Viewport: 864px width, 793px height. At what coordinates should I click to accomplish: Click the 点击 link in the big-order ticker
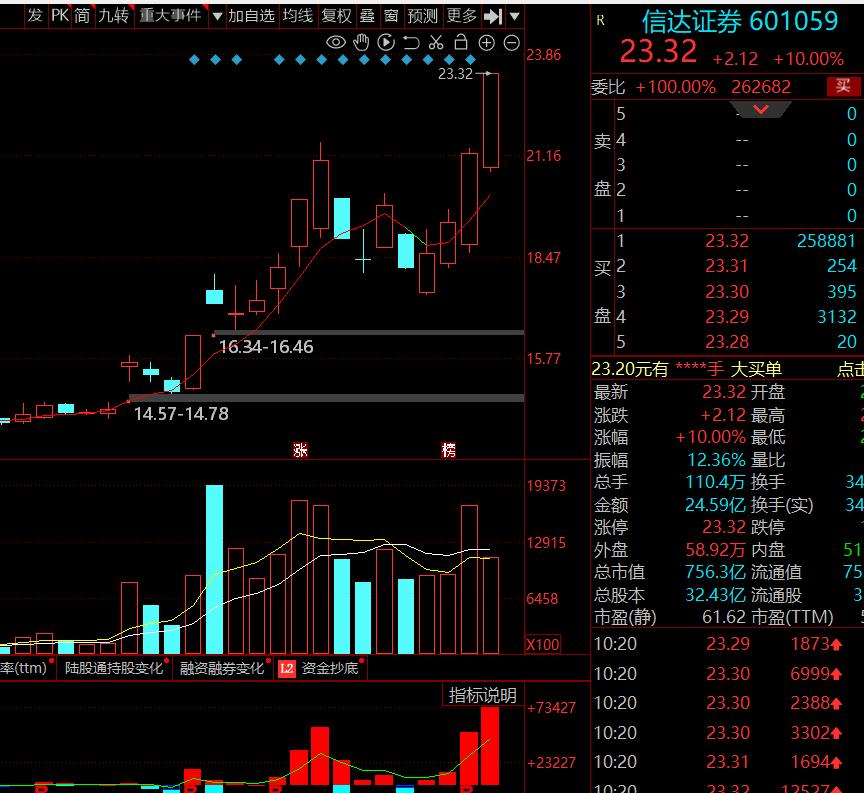click(x=850, y=369)
